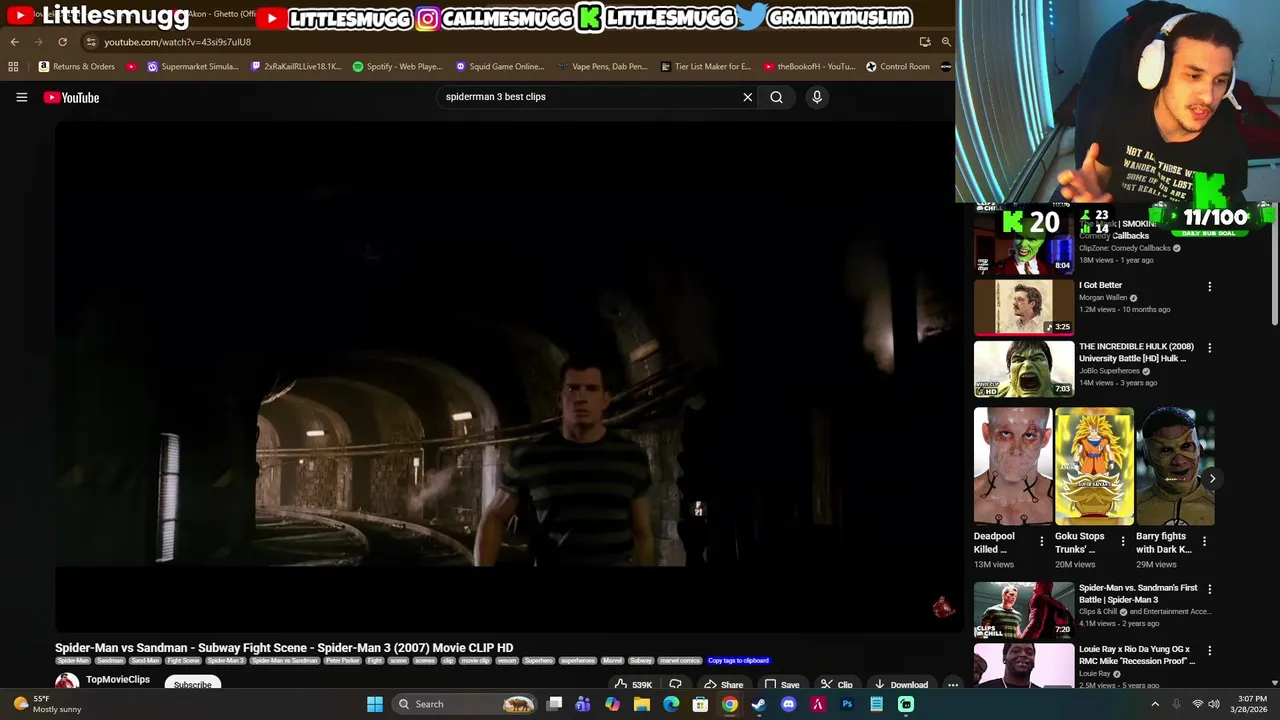Click the venom tag

point(507,661)
